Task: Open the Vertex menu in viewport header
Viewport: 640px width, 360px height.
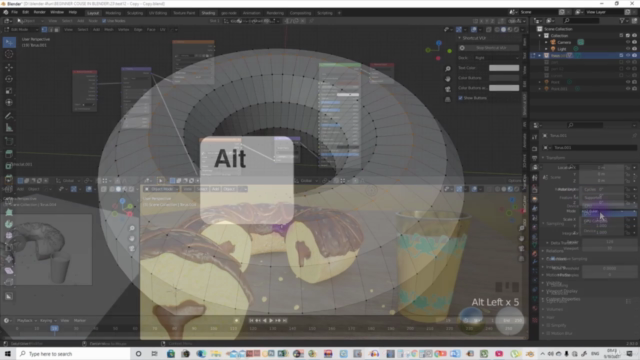Action: tap(123, 29)
